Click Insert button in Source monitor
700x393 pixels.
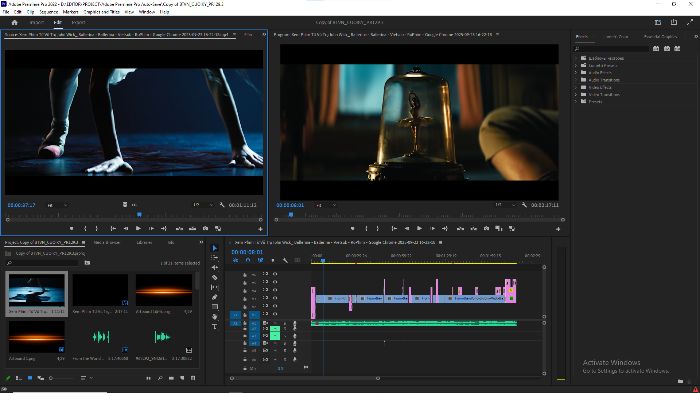pyautogui.click(x=179, y=229)
